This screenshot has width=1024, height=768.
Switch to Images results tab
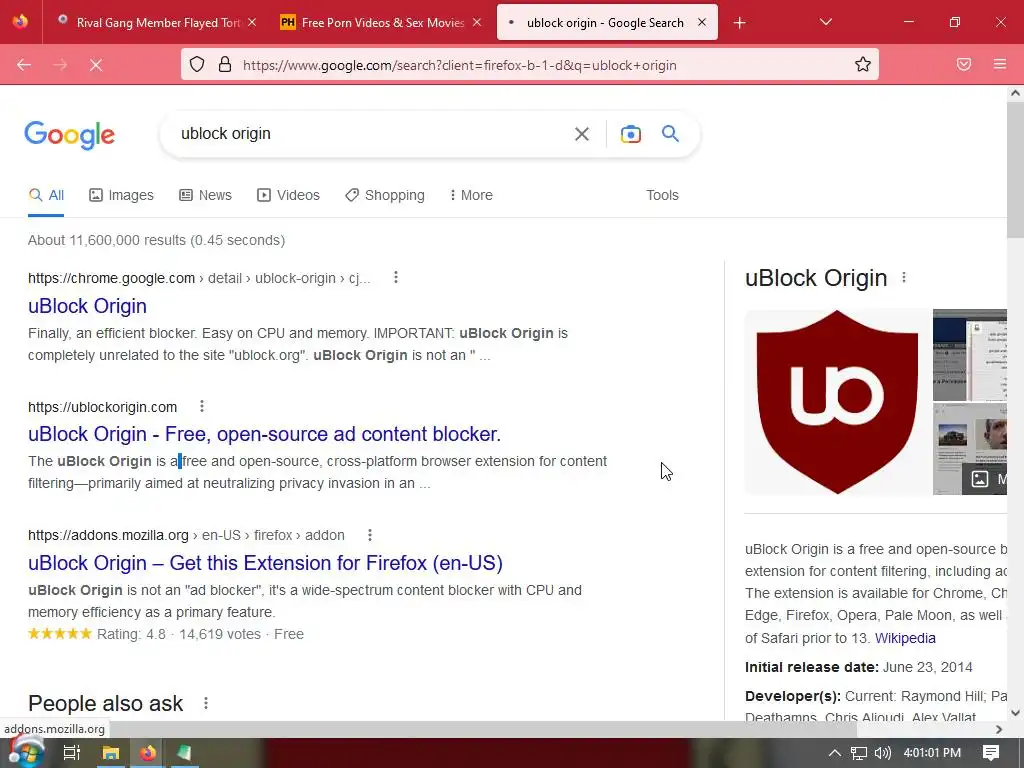click(121, 195)
